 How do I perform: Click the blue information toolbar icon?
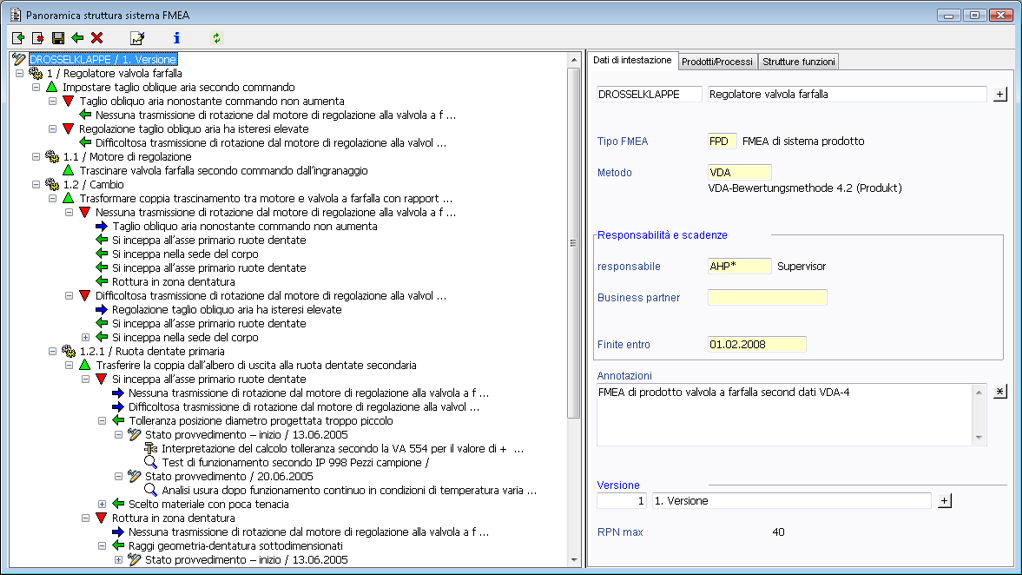point(176,38)
